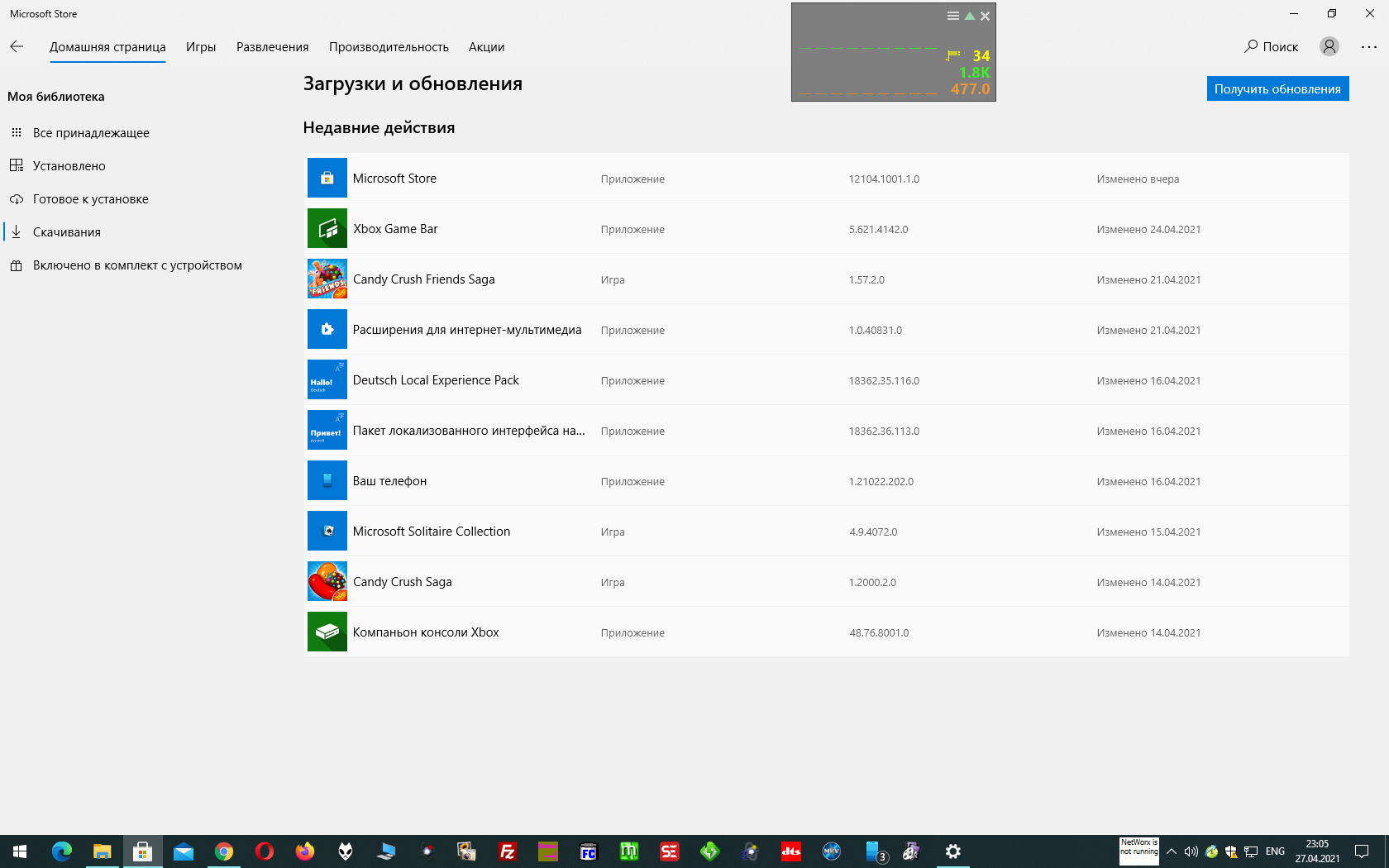Click the Microsoft Solitaire Collection icon
The image size is (1389, 868).
[x=327, y=531]
